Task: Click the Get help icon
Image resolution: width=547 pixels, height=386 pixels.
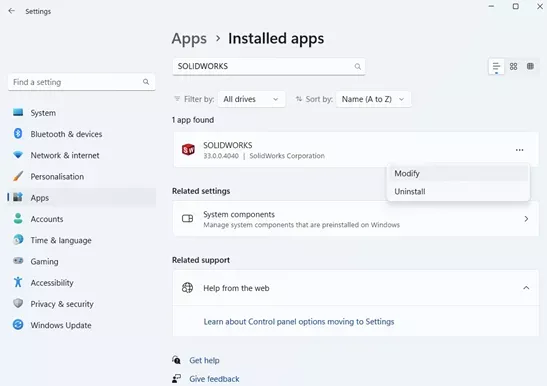Action: point(177,360)
